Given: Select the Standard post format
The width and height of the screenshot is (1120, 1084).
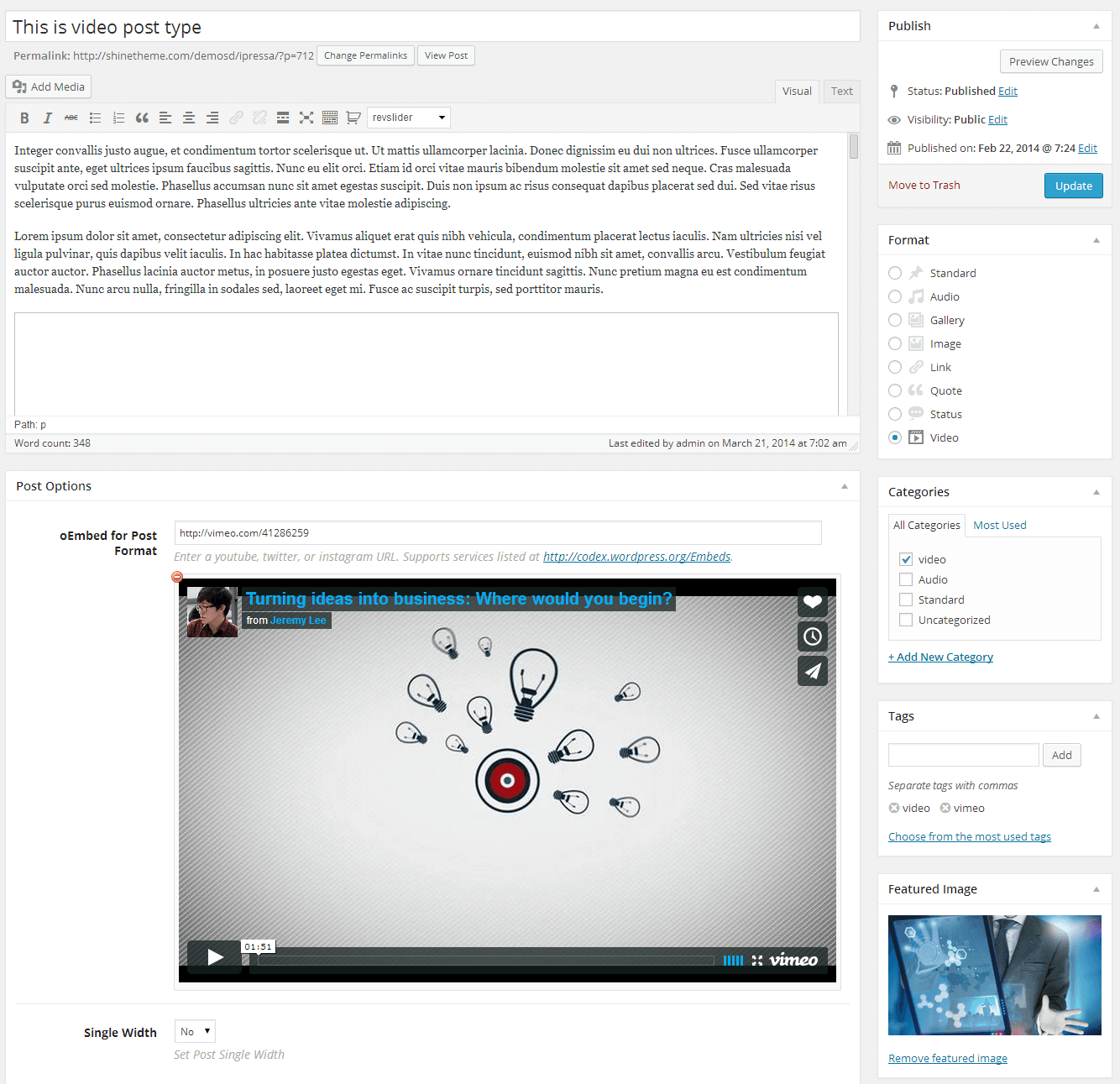Looking at the screenshot, I should click(x=895, y=273).
